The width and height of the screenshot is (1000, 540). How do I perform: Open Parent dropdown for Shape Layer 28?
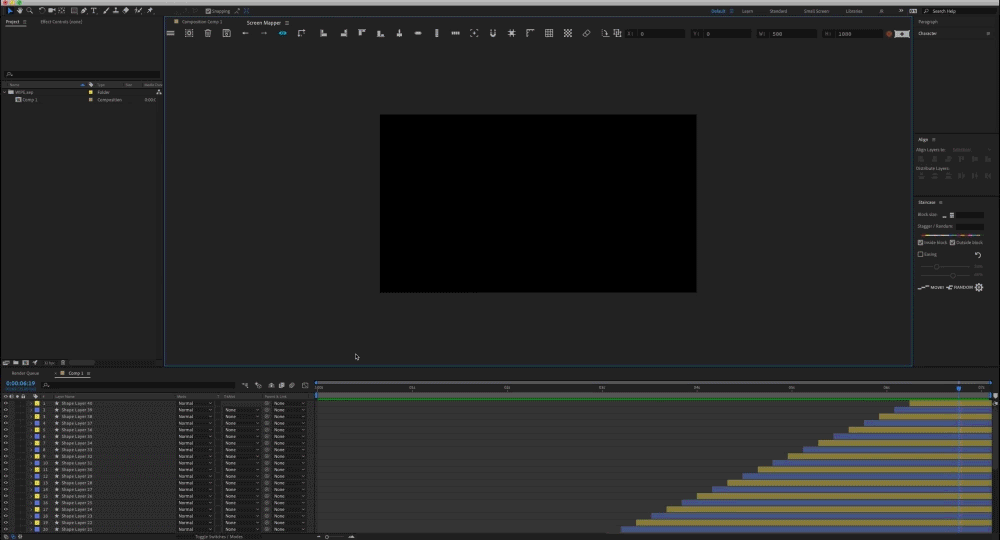click(x=289, y=483)
